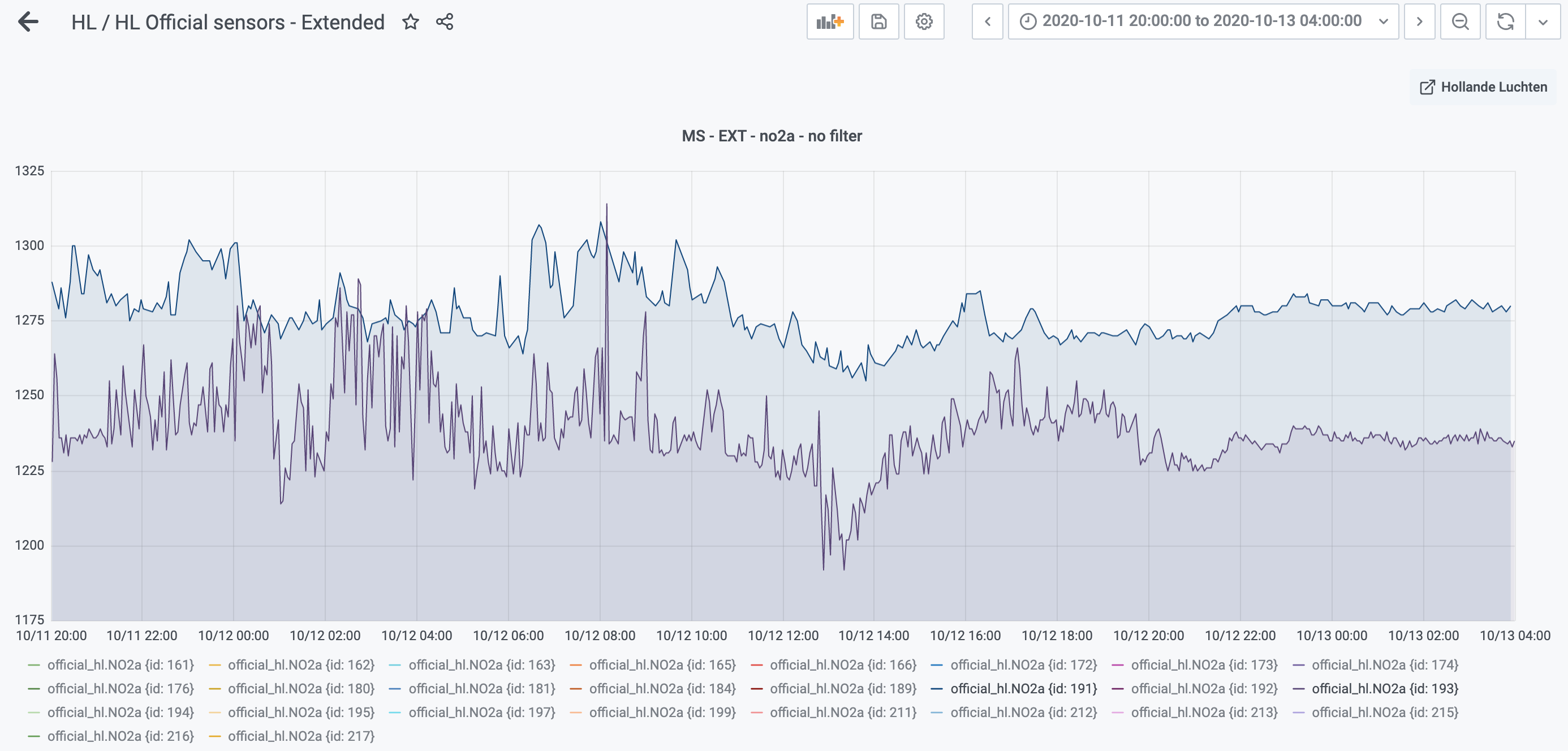This screenshot has height=751, width=1568.
Task: Toggle legend series id: 191
Action: click(x=1023, y=688)
